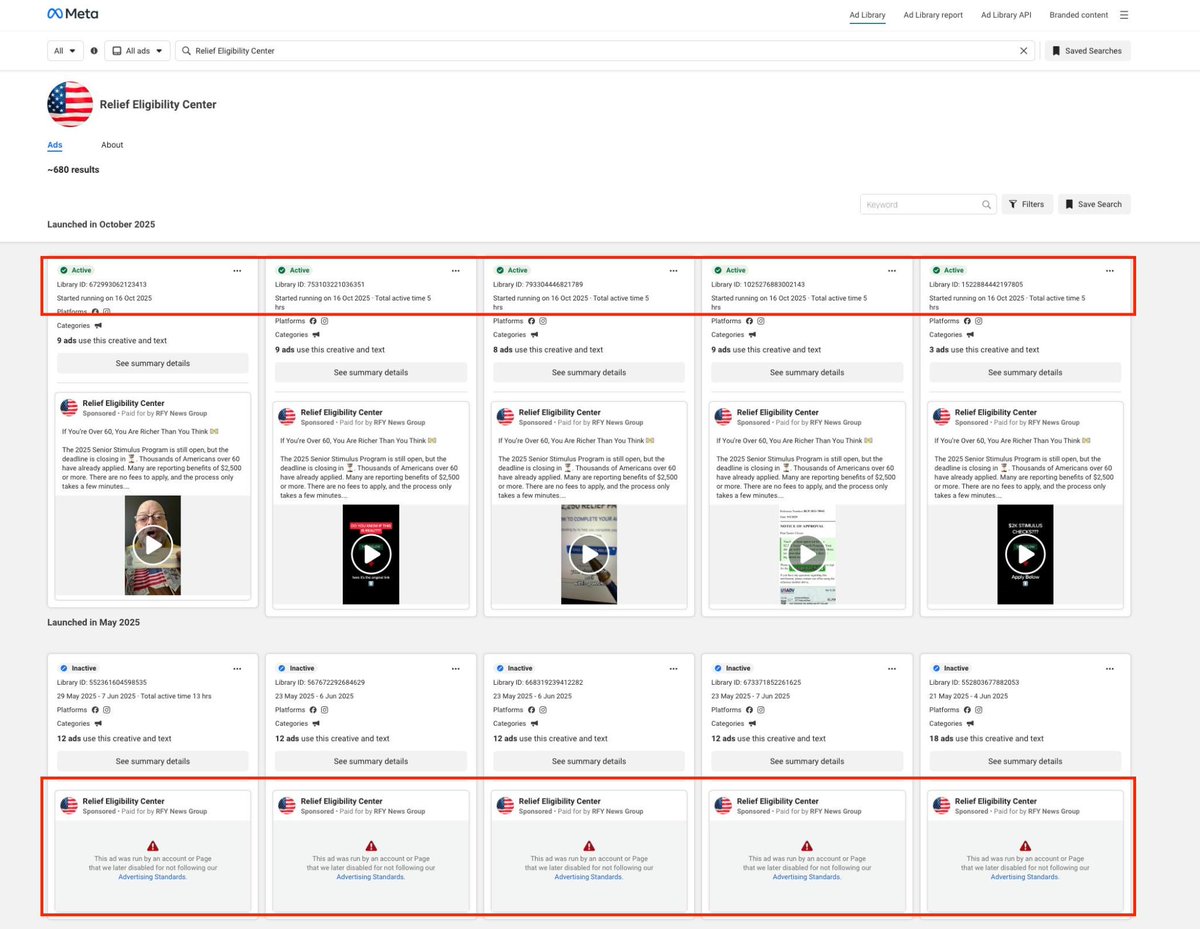
Task: Expand the All ads category dropdown
Action: (137, 50)
